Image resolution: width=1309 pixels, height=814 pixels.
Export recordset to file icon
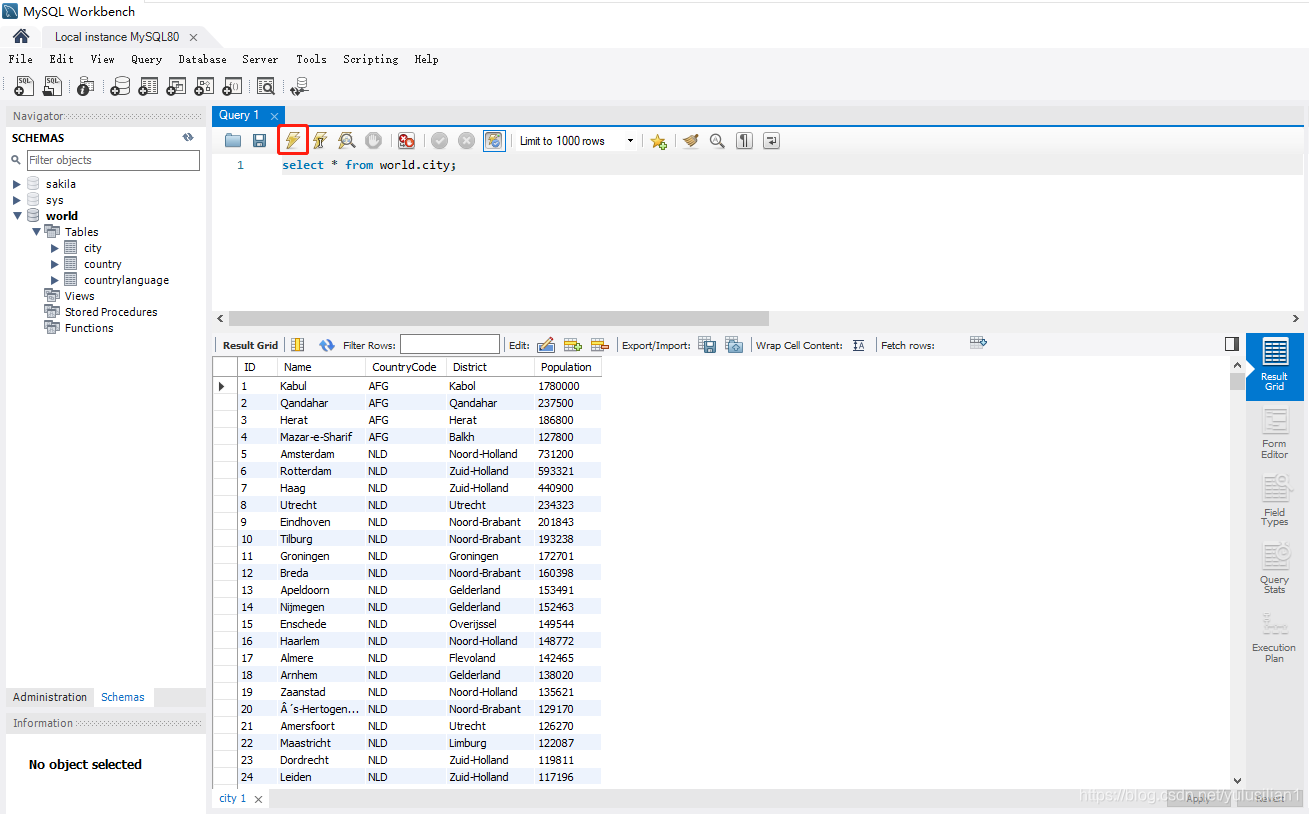click(x=707, y=345)
